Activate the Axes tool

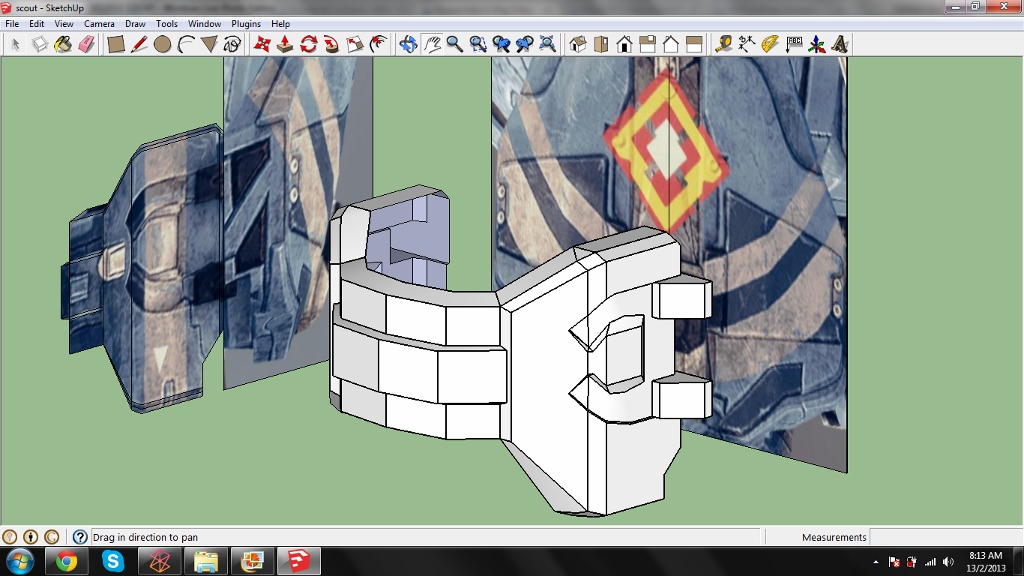[817, 44]
